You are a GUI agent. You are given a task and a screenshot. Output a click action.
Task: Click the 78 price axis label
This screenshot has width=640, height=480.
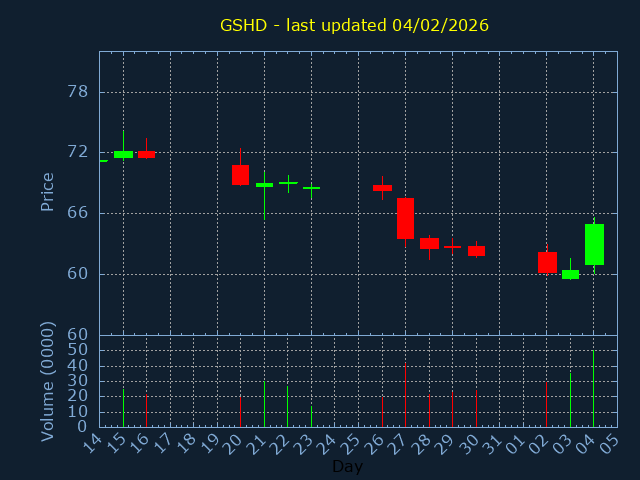(x=76, y=92)
